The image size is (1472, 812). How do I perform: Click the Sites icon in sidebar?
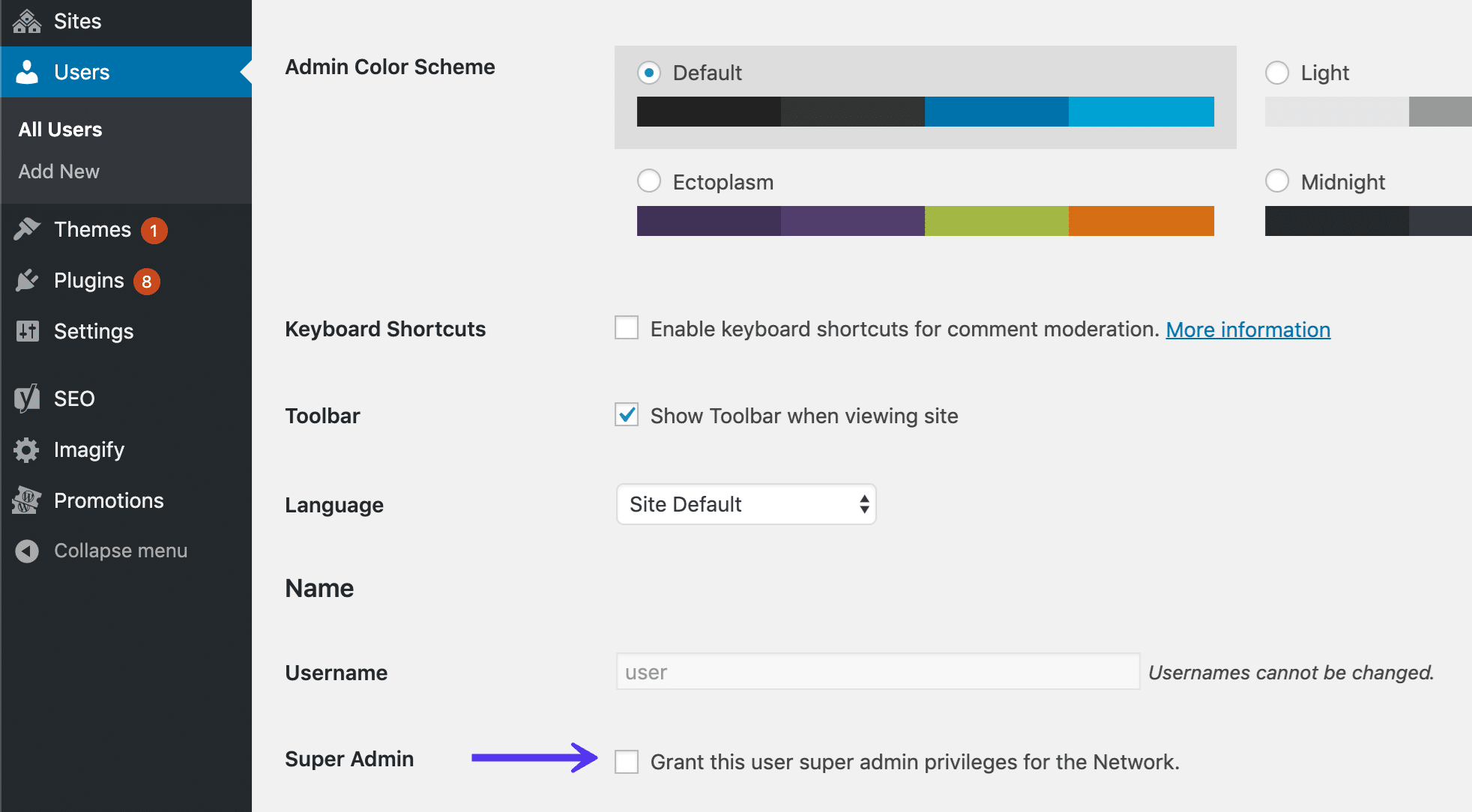click(x=26, y=23)
